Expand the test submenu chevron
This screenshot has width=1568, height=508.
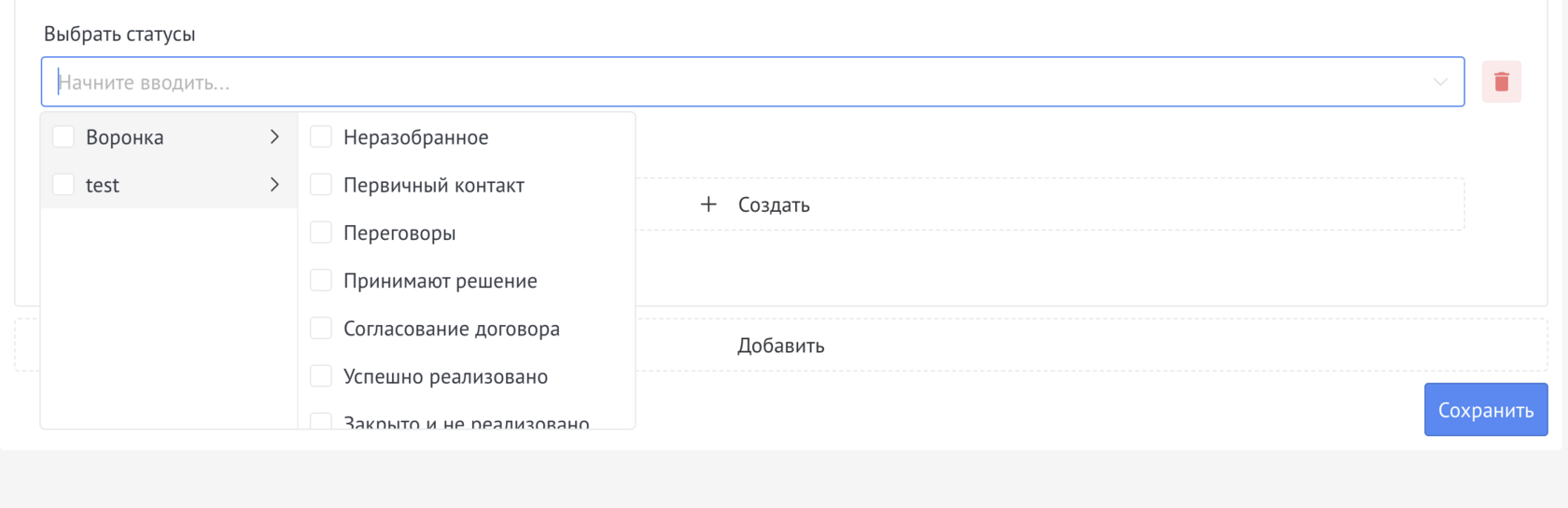pos(274,185)
